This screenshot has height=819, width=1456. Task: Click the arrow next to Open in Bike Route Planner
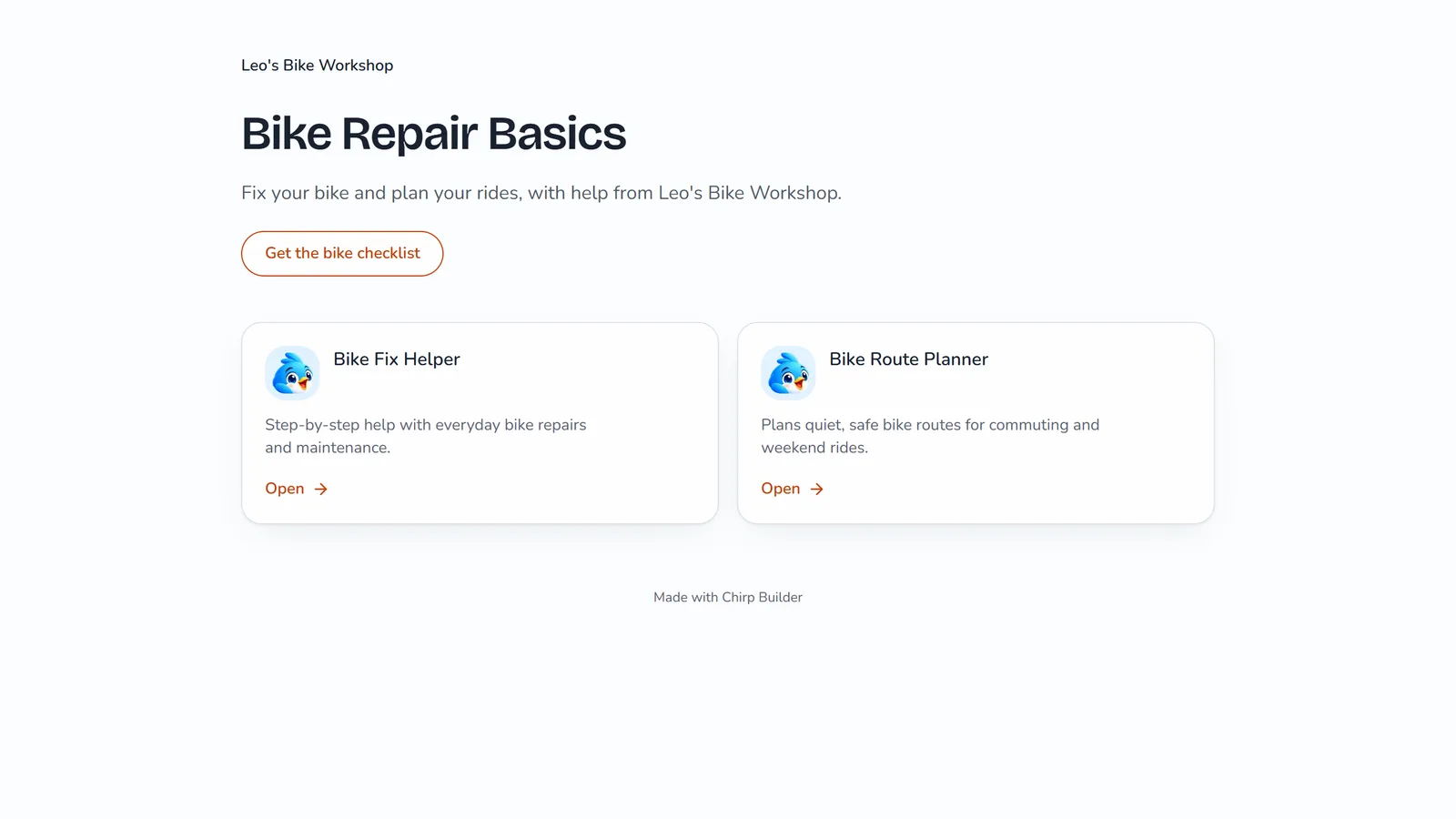click(x=817, y=490)
